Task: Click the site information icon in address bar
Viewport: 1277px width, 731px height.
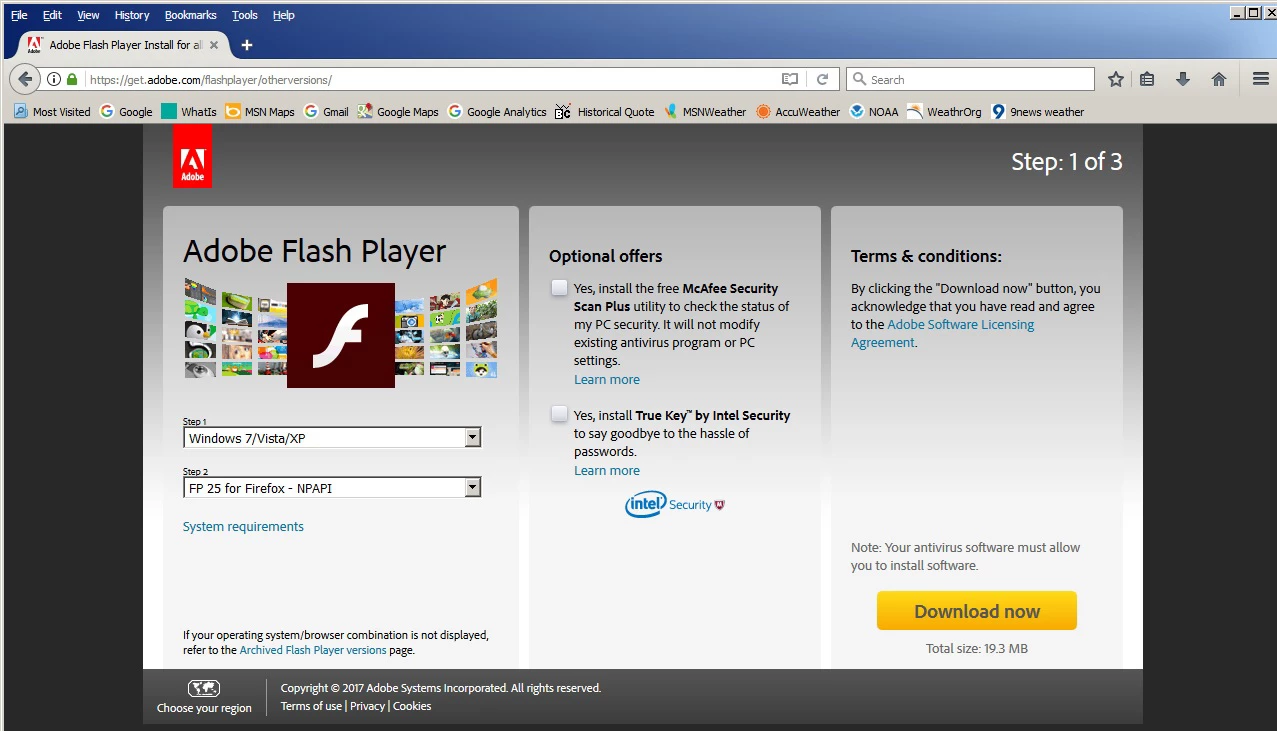Action: tap(54, 79)
